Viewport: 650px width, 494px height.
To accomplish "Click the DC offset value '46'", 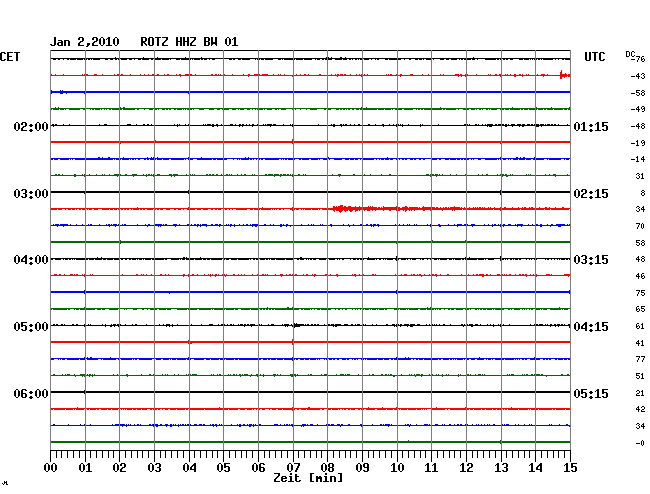I will click(x=640, y=276).
